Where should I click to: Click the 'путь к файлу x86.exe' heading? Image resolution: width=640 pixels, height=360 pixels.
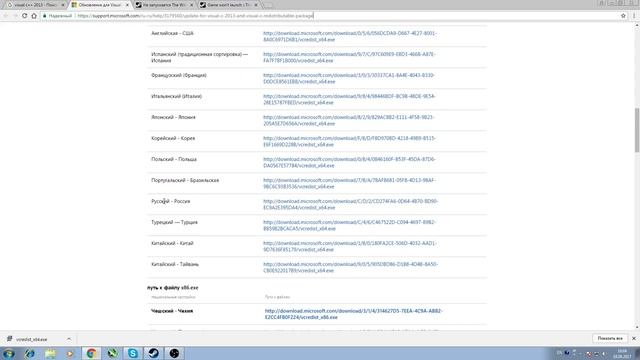(173, 288)
